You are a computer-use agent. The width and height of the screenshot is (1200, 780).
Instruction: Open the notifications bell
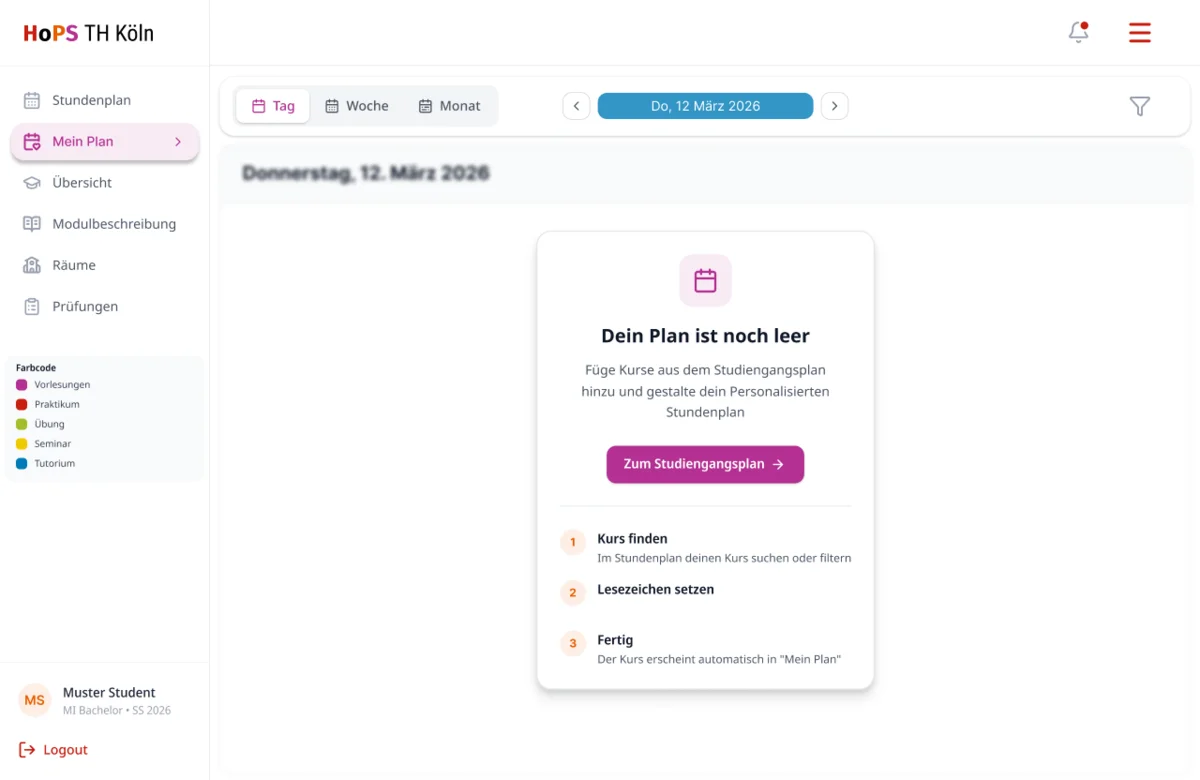1078,33
